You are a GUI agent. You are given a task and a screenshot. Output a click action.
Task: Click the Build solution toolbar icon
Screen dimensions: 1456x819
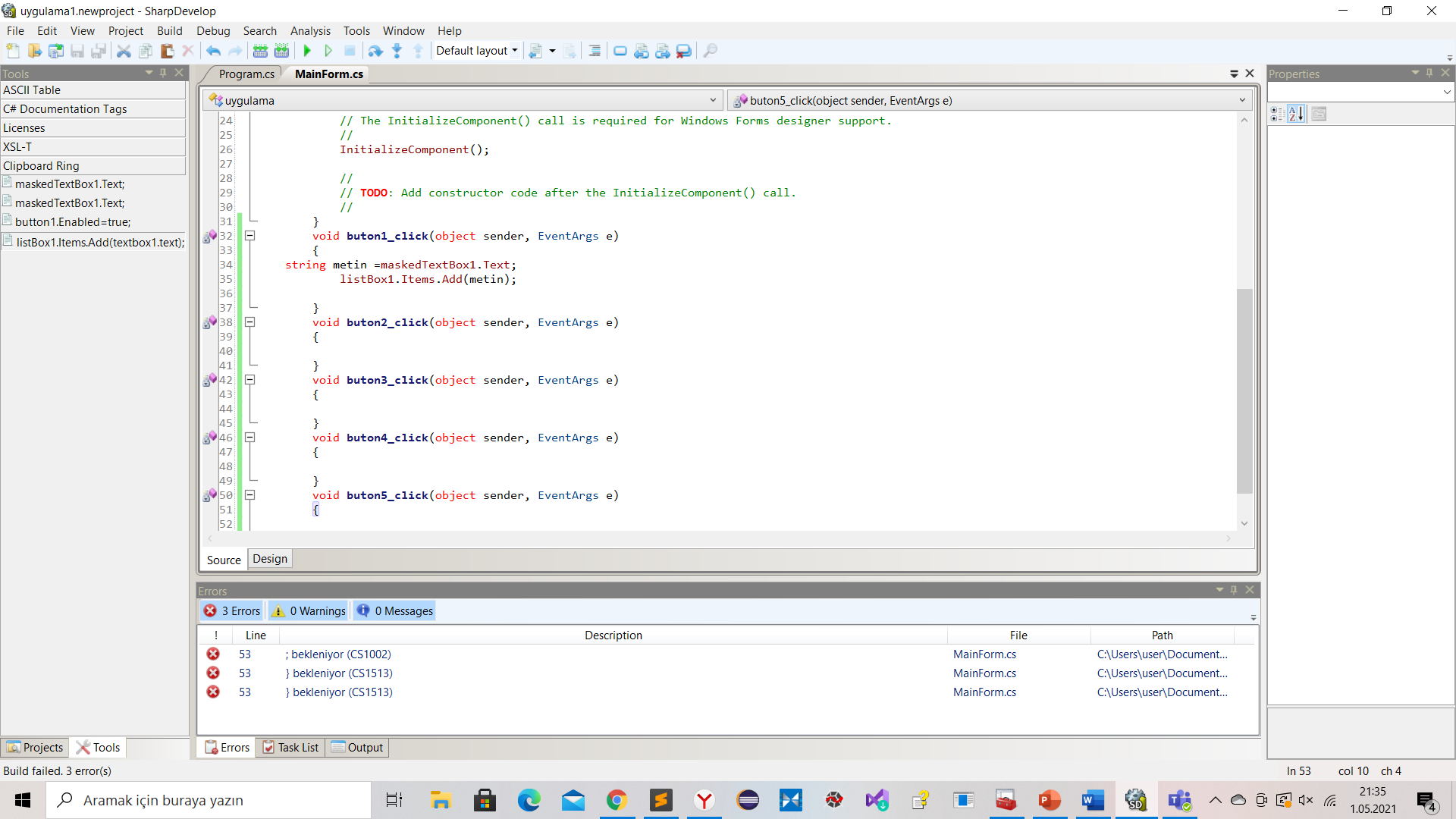[x=260, y=51]
